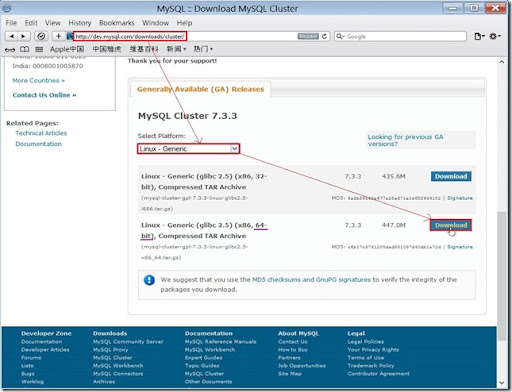Open Site Map footer link
Screen dimensions: 512x392
click(290, 374)
